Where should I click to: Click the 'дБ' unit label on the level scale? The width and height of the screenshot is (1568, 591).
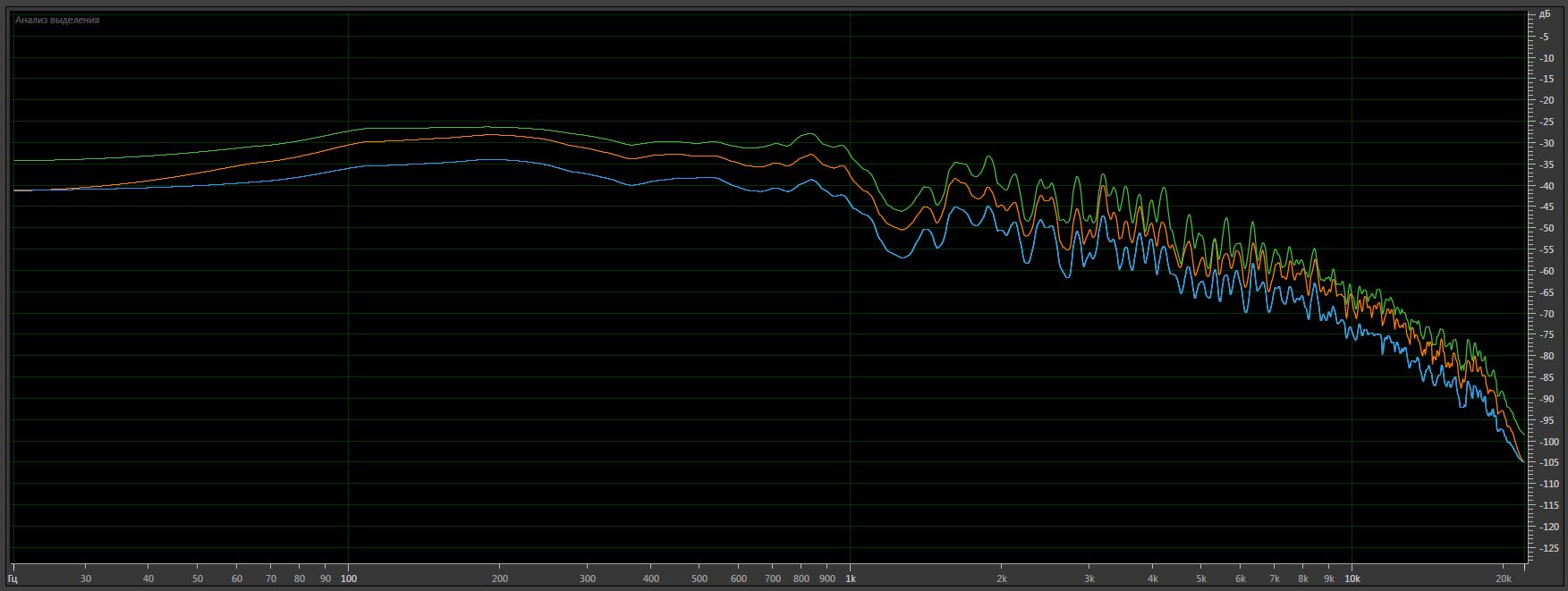pyautogui.click(x=1545, y=15)
